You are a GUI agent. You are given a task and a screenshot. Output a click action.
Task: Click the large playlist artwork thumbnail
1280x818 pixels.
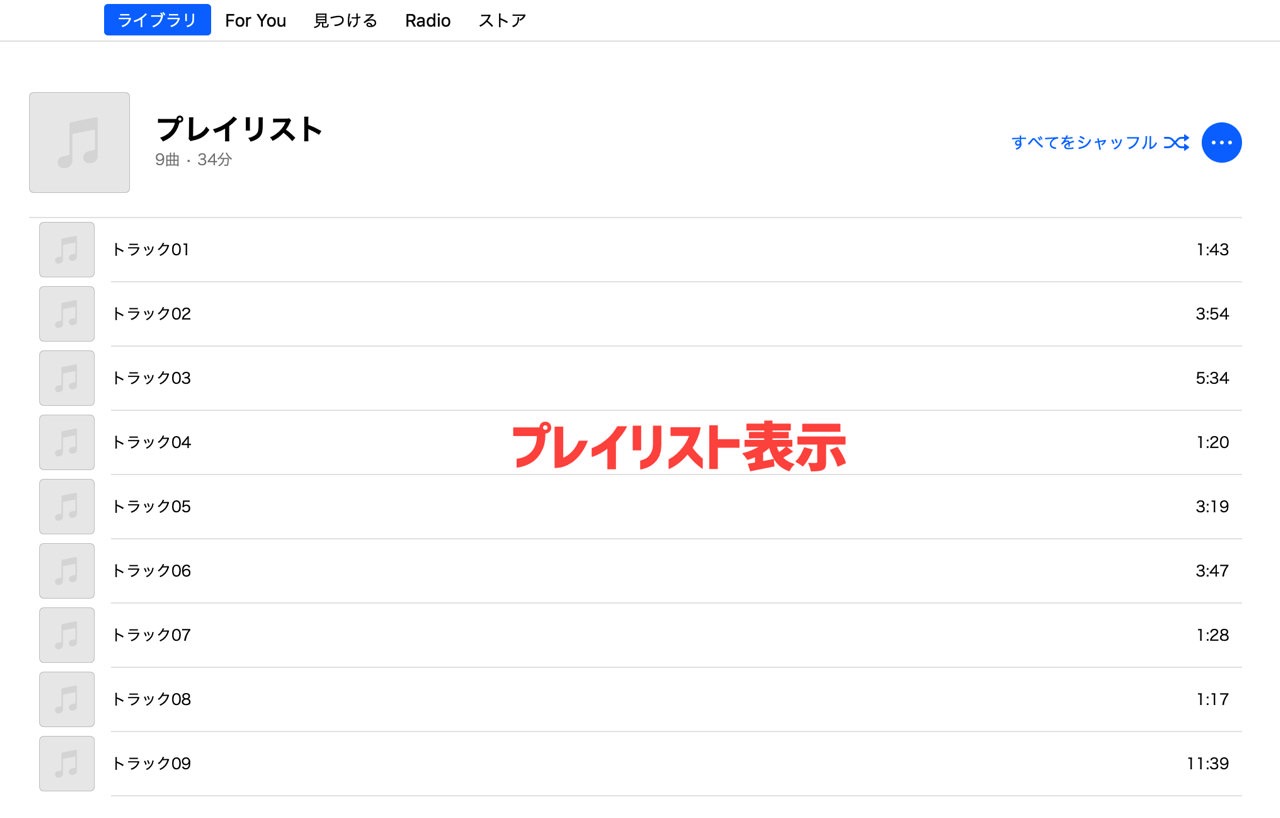point(79,142)
